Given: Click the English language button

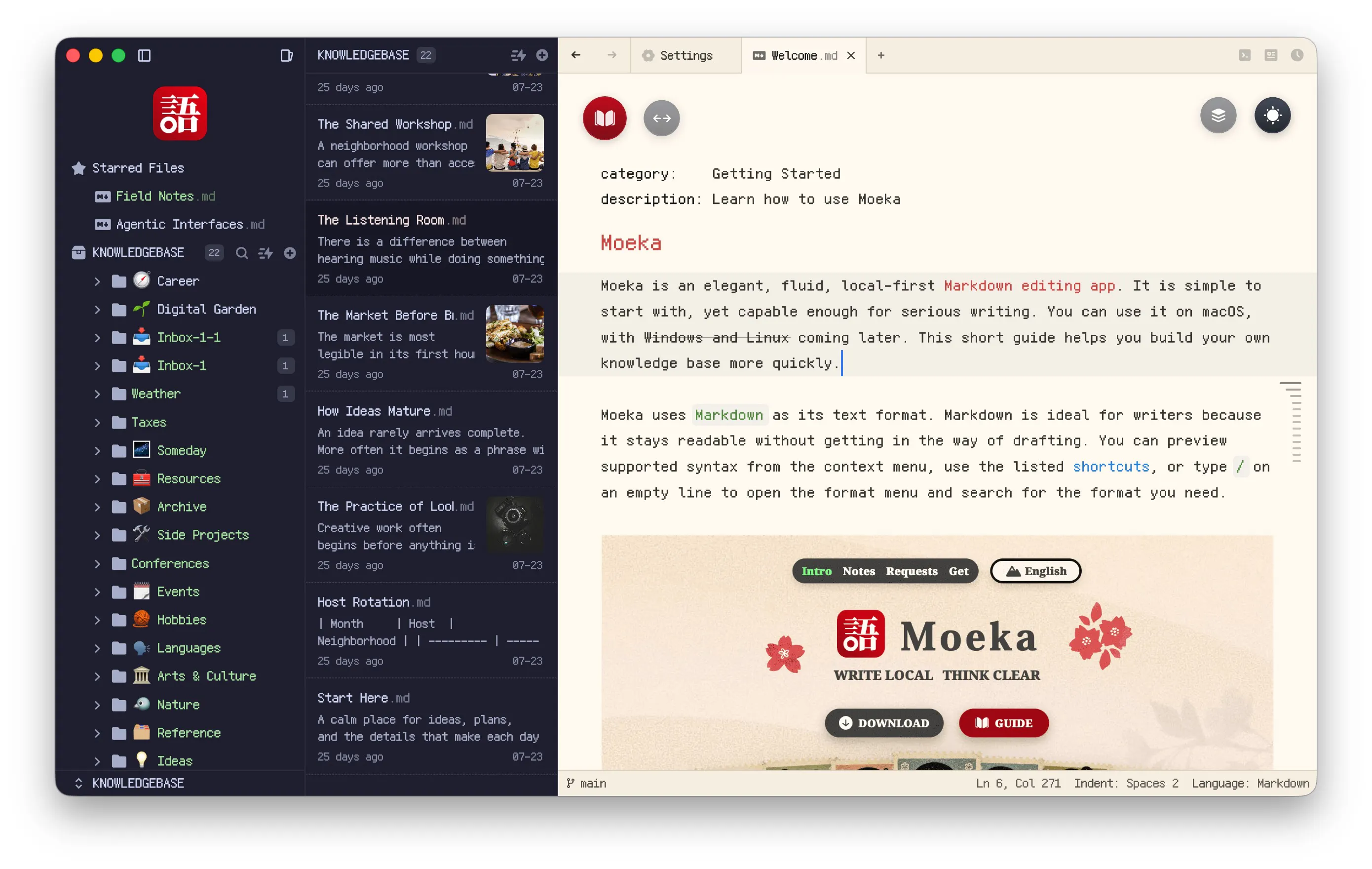Looking at the screenshot, I should [x=1036, y=571].
